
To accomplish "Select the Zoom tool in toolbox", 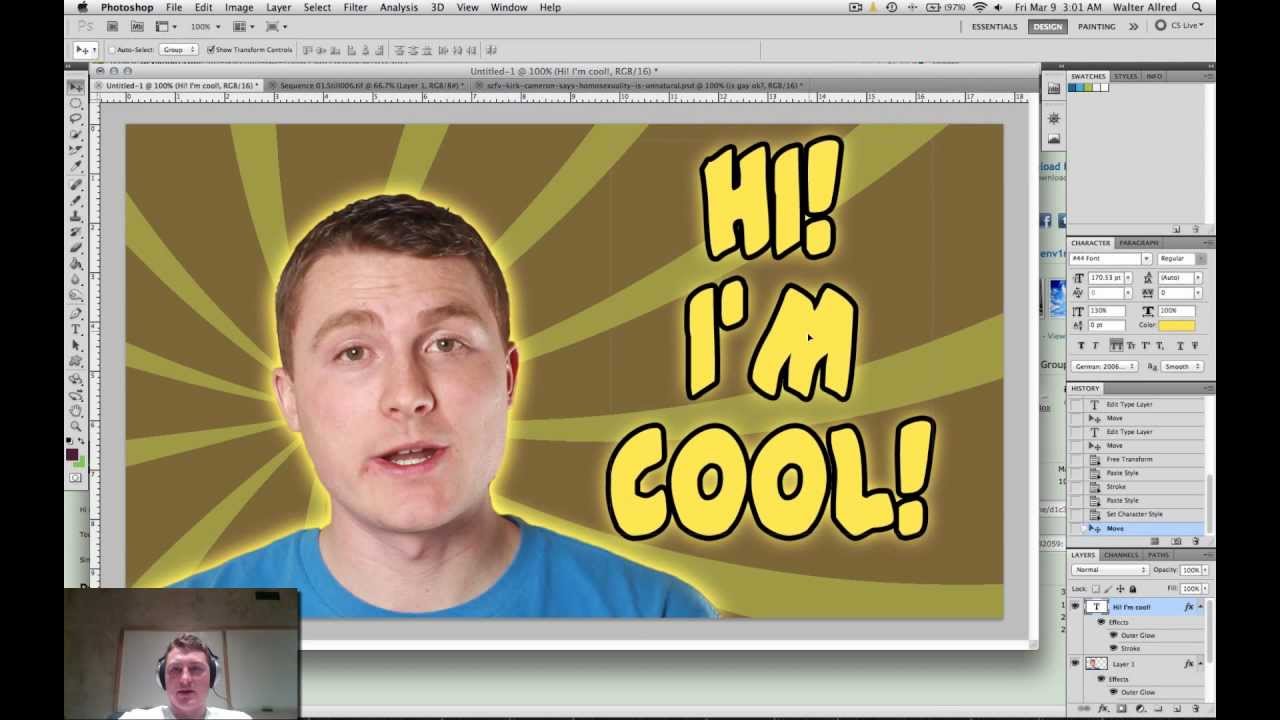I will click(76, 427).
